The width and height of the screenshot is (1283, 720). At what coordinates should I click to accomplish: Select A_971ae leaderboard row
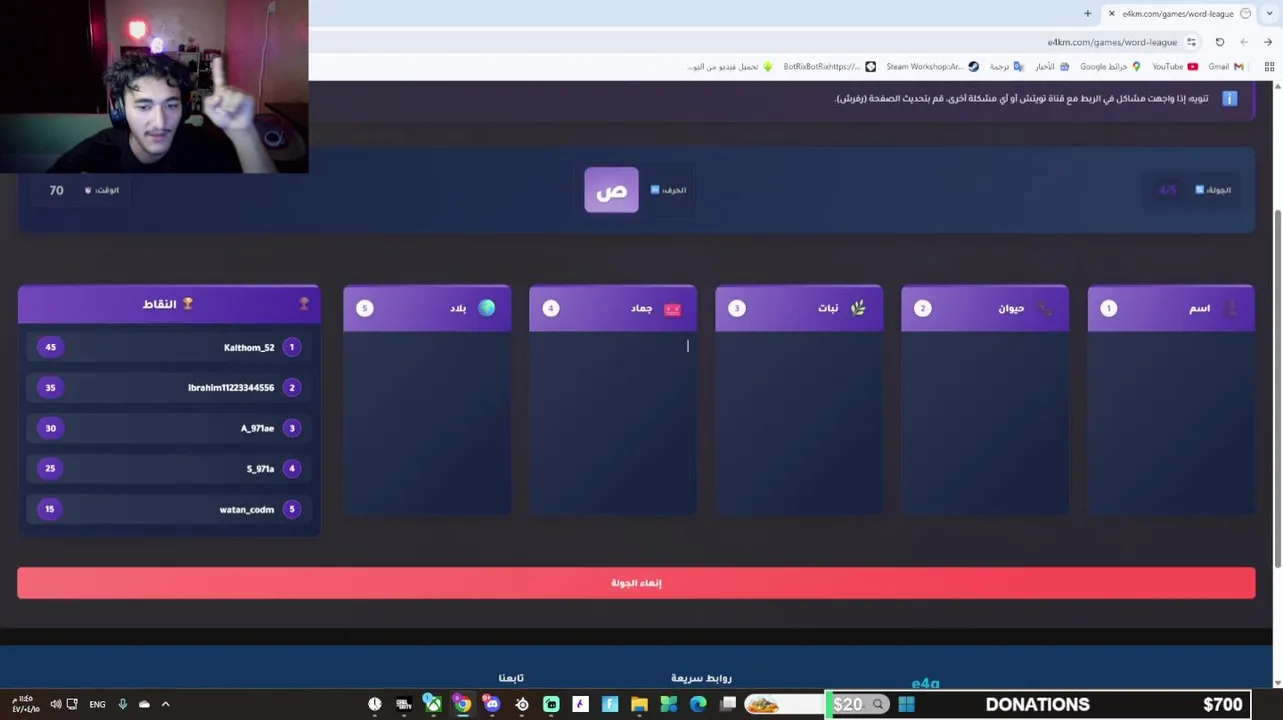pyautogui.click(x=168, y=428)
